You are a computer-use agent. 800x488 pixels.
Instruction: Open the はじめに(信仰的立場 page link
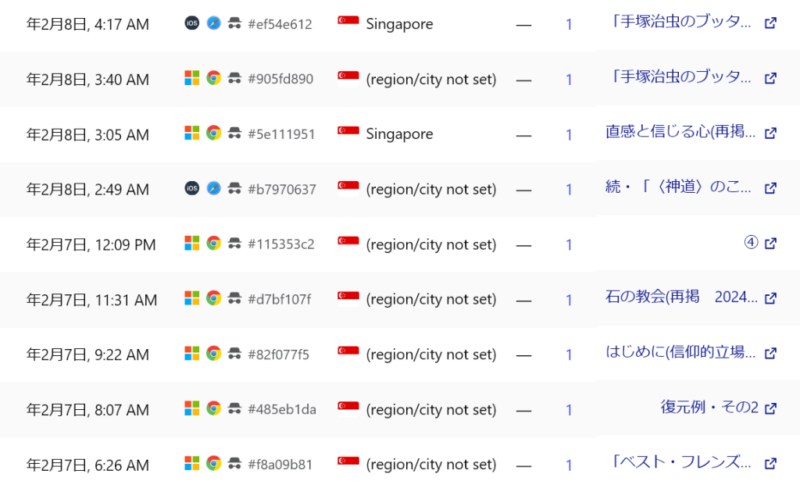tap(680, 353)
